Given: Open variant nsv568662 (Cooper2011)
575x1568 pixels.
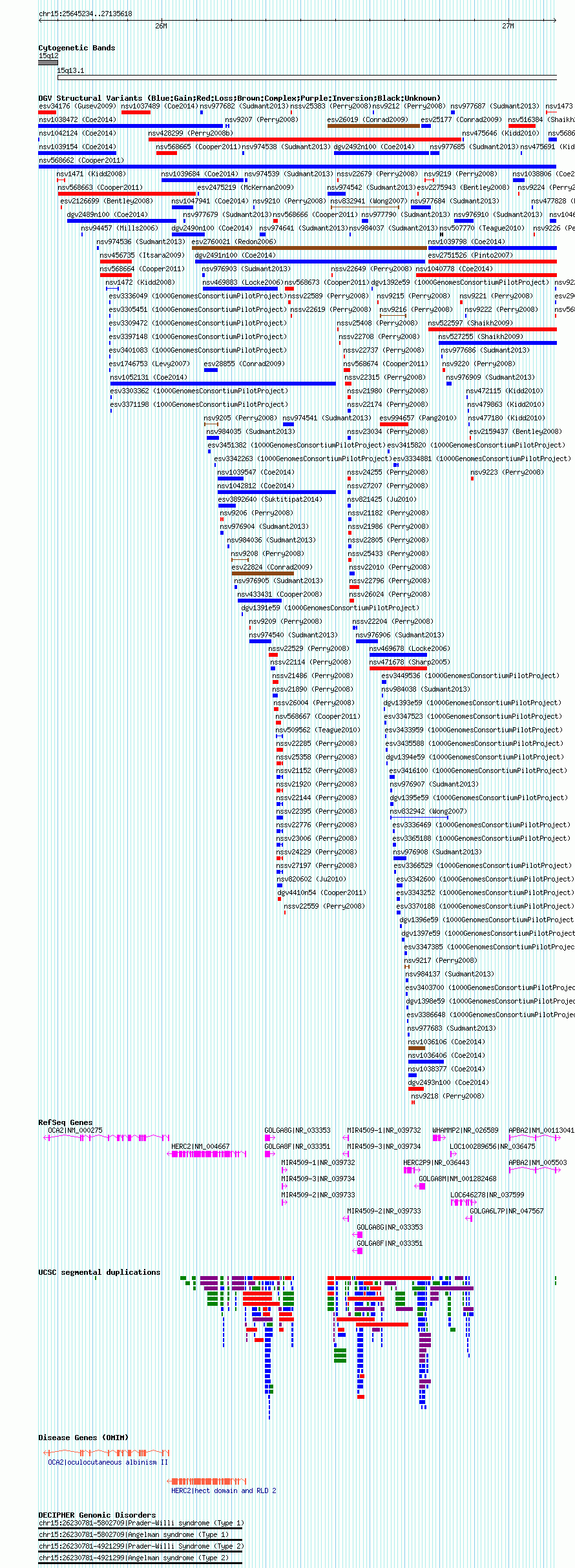Looking at the screenshot, I should 81,160.
